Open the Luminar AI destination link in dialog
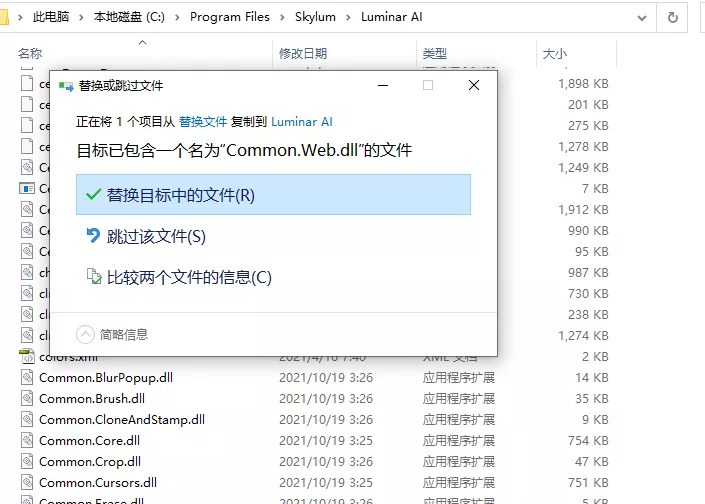 coord(302,122)
